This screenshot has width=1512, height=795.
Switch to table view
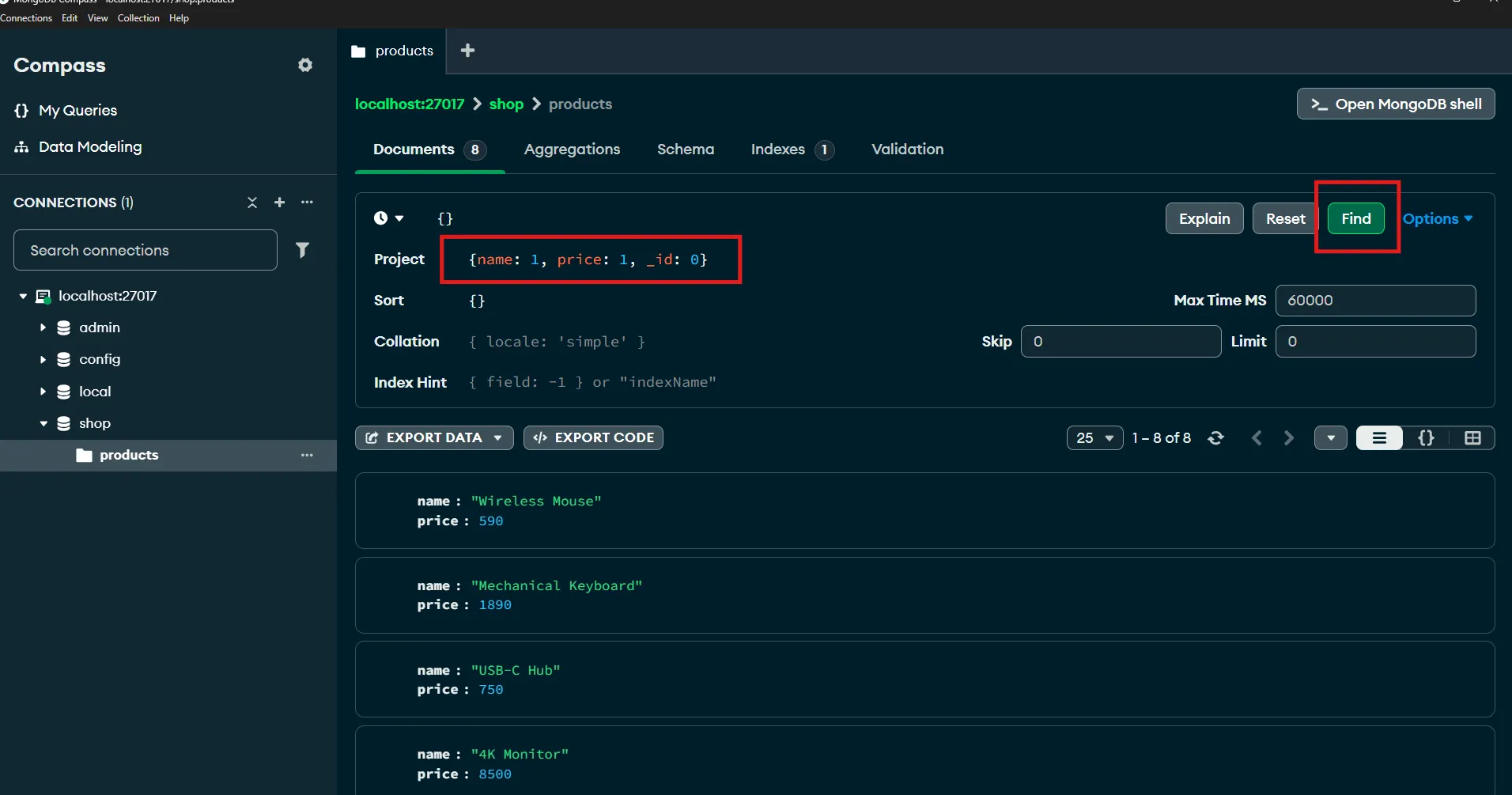(1472, 438)
